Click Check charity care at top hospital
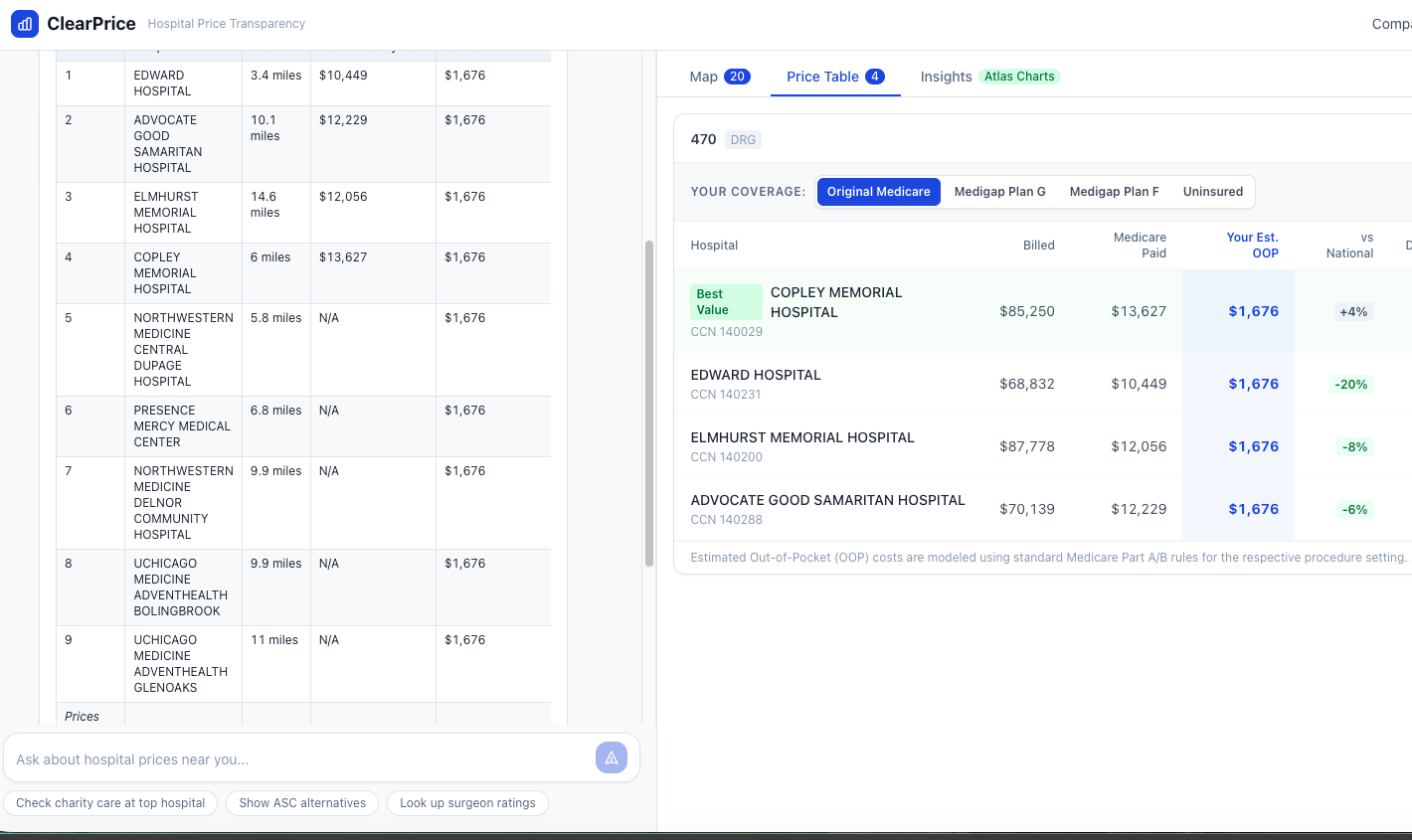The width and height of the screenshot is (1412, 840). click(110, 803)
